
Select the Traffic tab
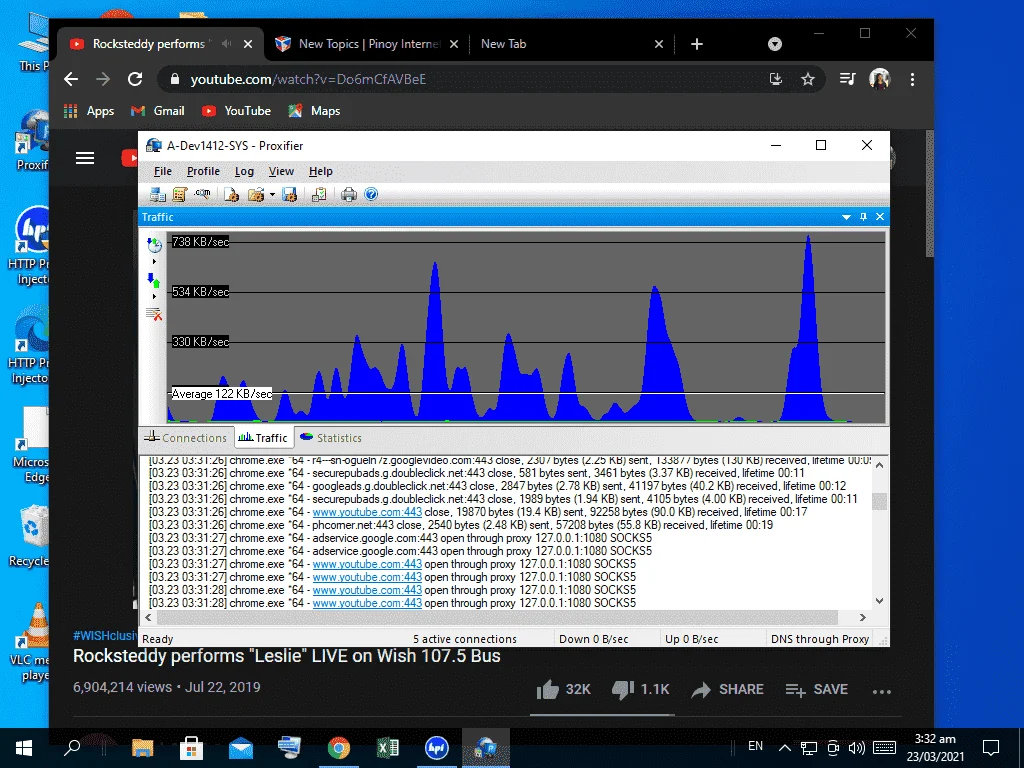[263, 438]
